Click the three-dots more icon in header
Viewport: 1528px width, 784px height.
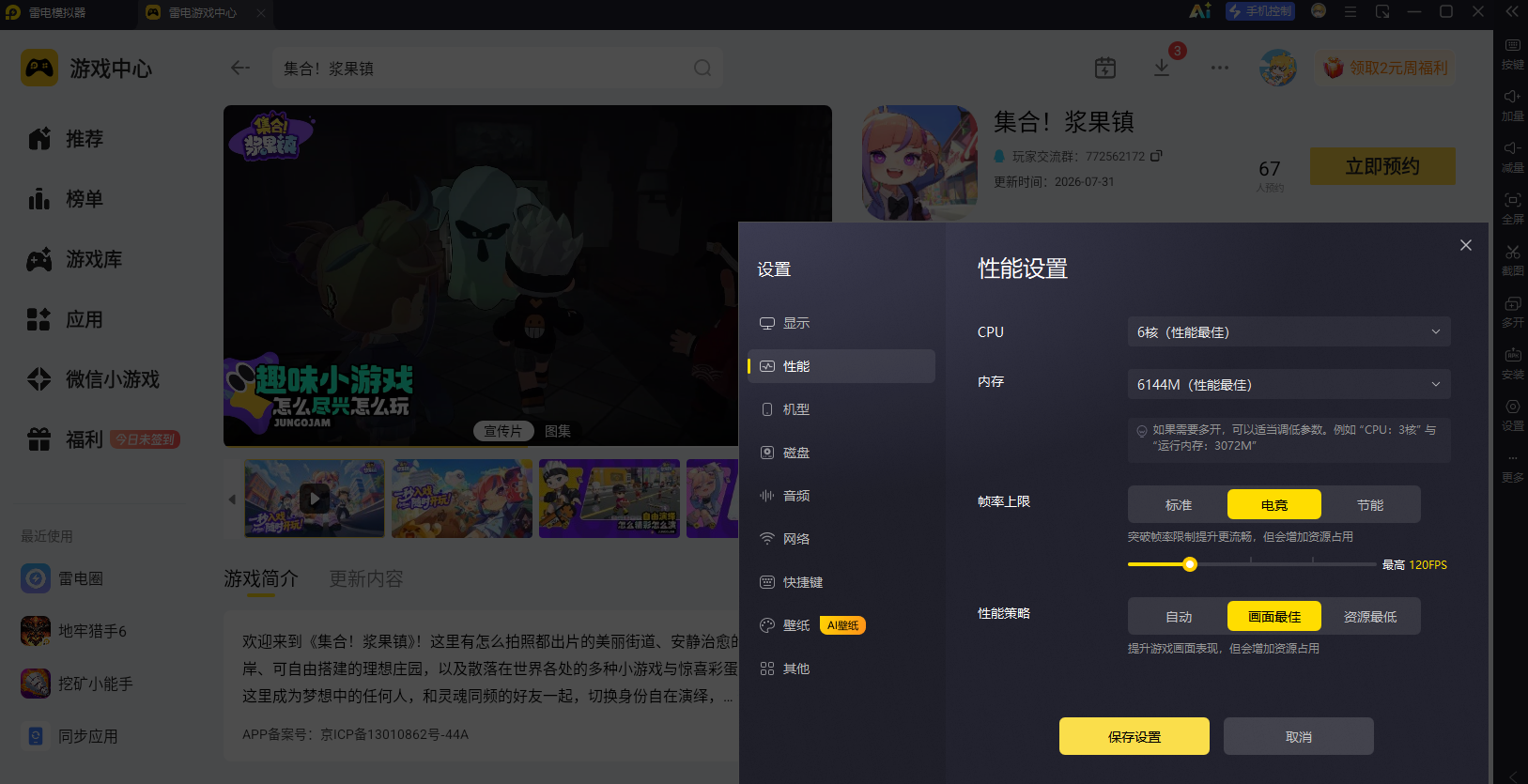pyautogui.click(x=1220, y=68)
